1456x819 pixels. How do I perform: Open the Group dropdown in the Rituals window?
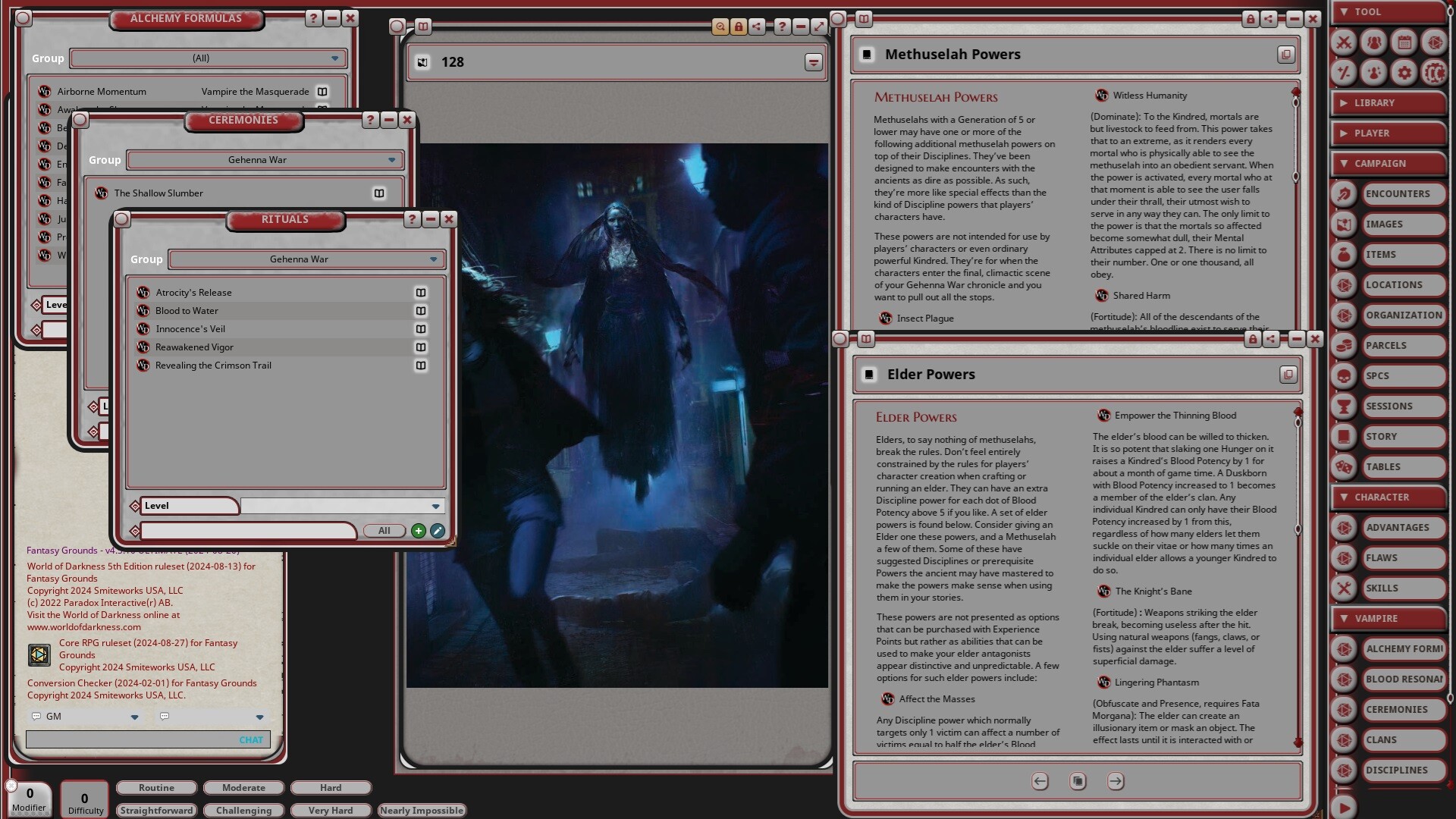pyautogui.click(x=306, y=259)
